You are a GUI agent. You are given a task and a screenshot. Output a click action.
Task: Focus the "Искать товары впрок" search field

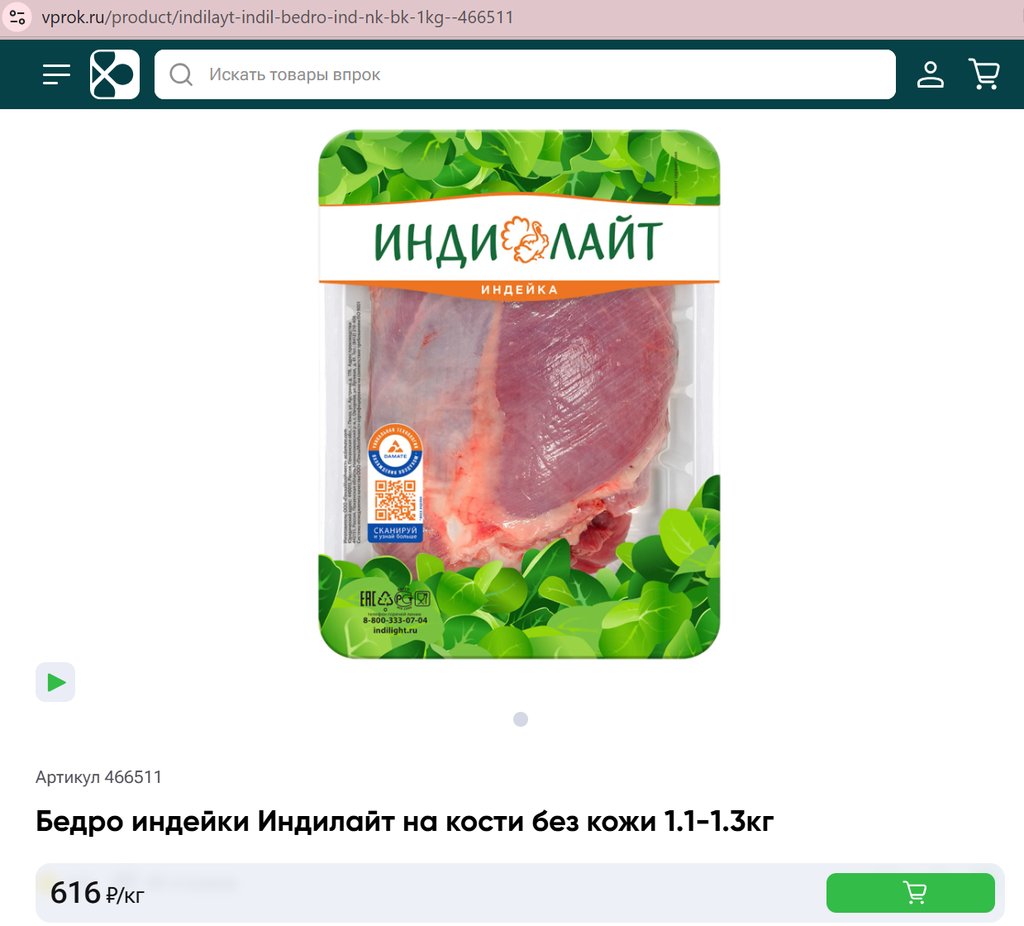[x=525, y=74]
